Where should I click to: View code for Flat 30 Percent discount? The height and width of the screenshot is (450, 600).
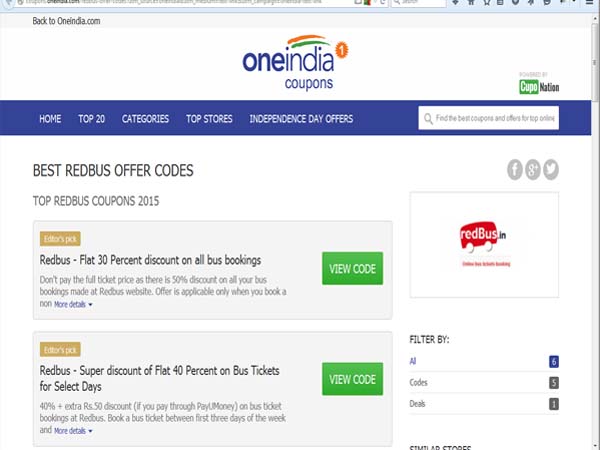[x=352, y=269]
